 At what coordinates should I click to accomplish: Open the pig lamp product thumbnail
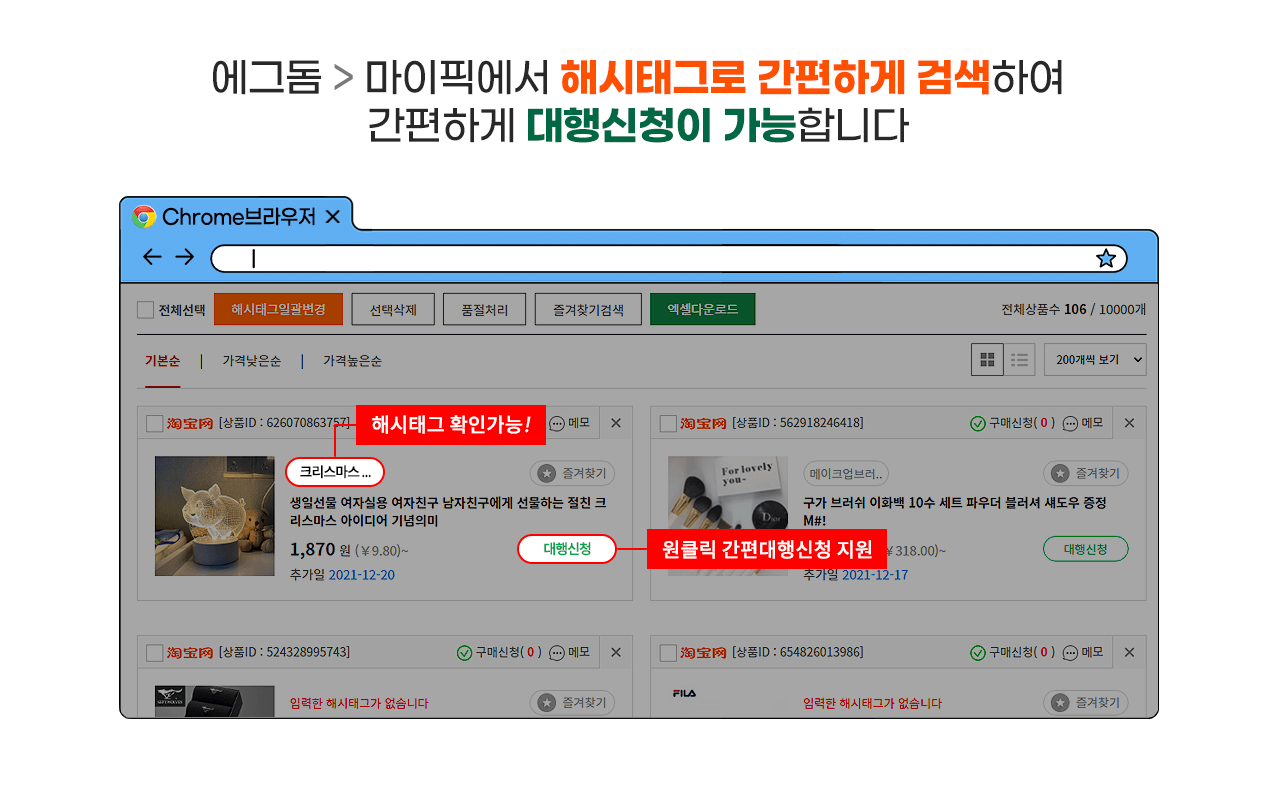(x=214, y=516)
